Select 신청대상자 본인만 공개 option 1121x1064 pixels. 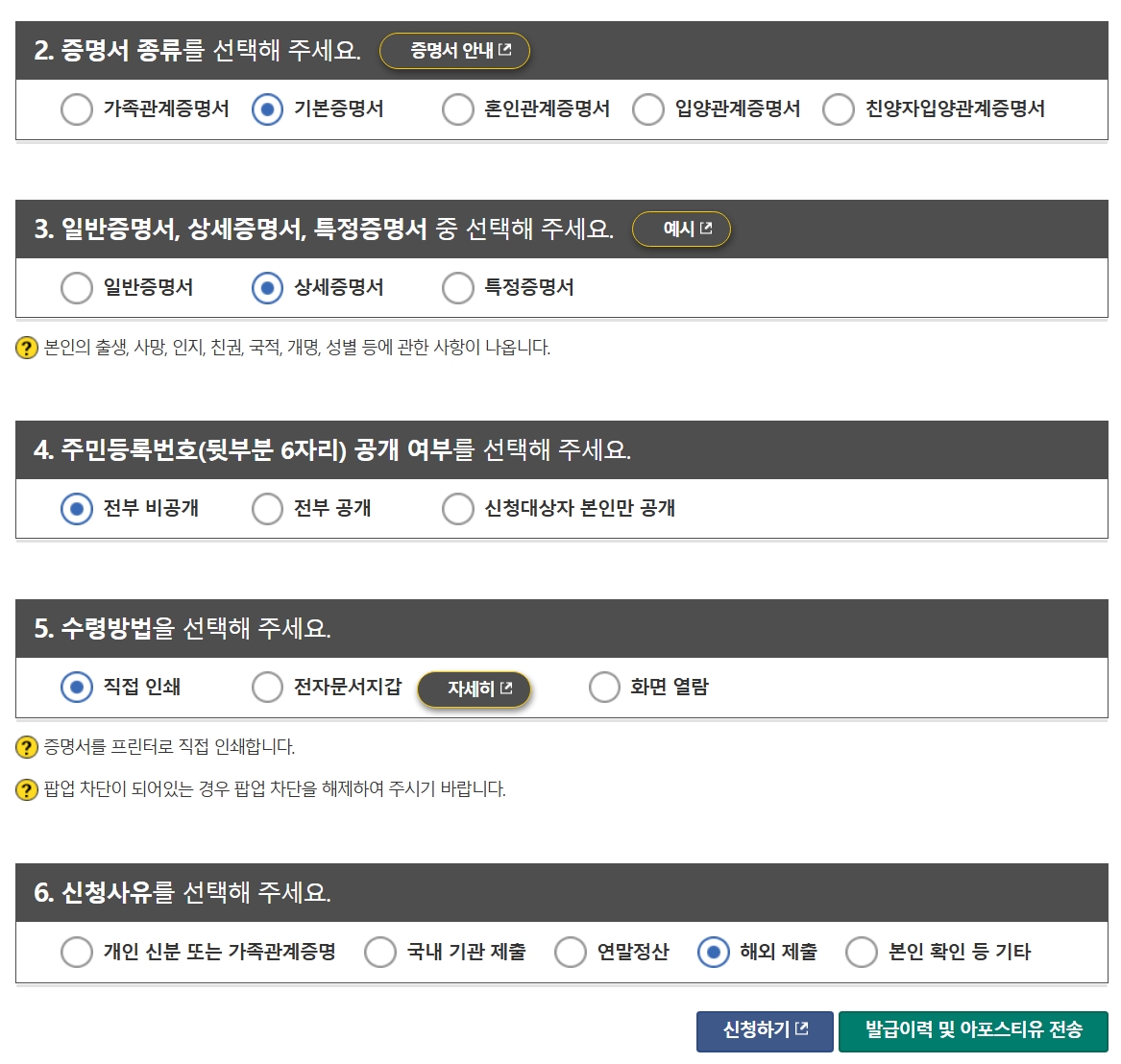click(x=457, y=509)
